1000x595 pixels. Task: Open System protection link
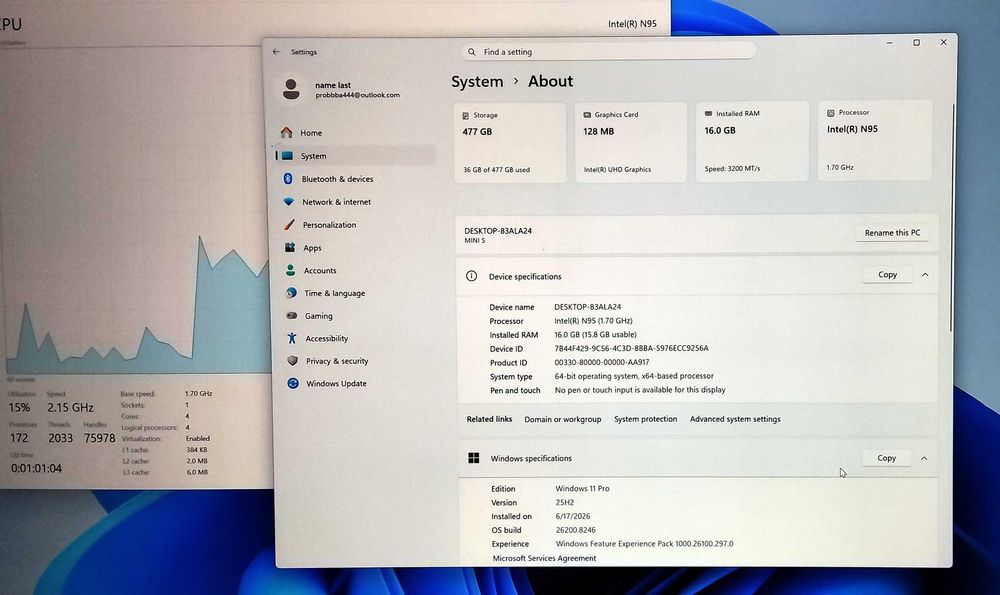click(645, 419)
